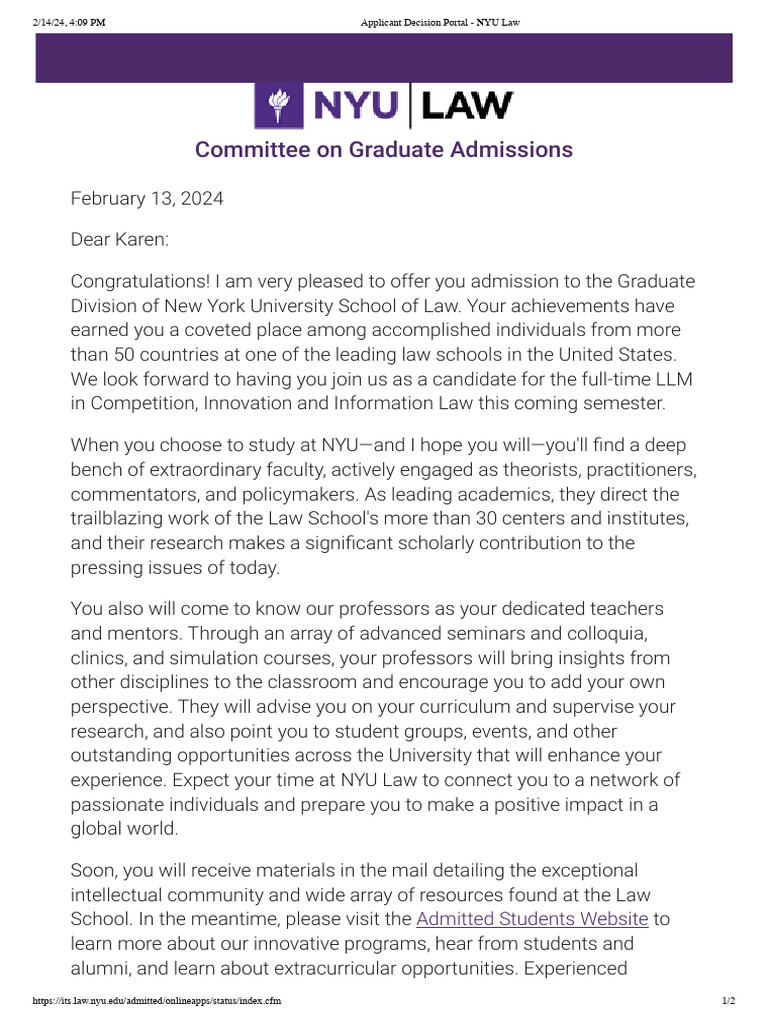
Task: Click the 2/14/24, 4:09 PM timestamp
Action: point(68,23)
